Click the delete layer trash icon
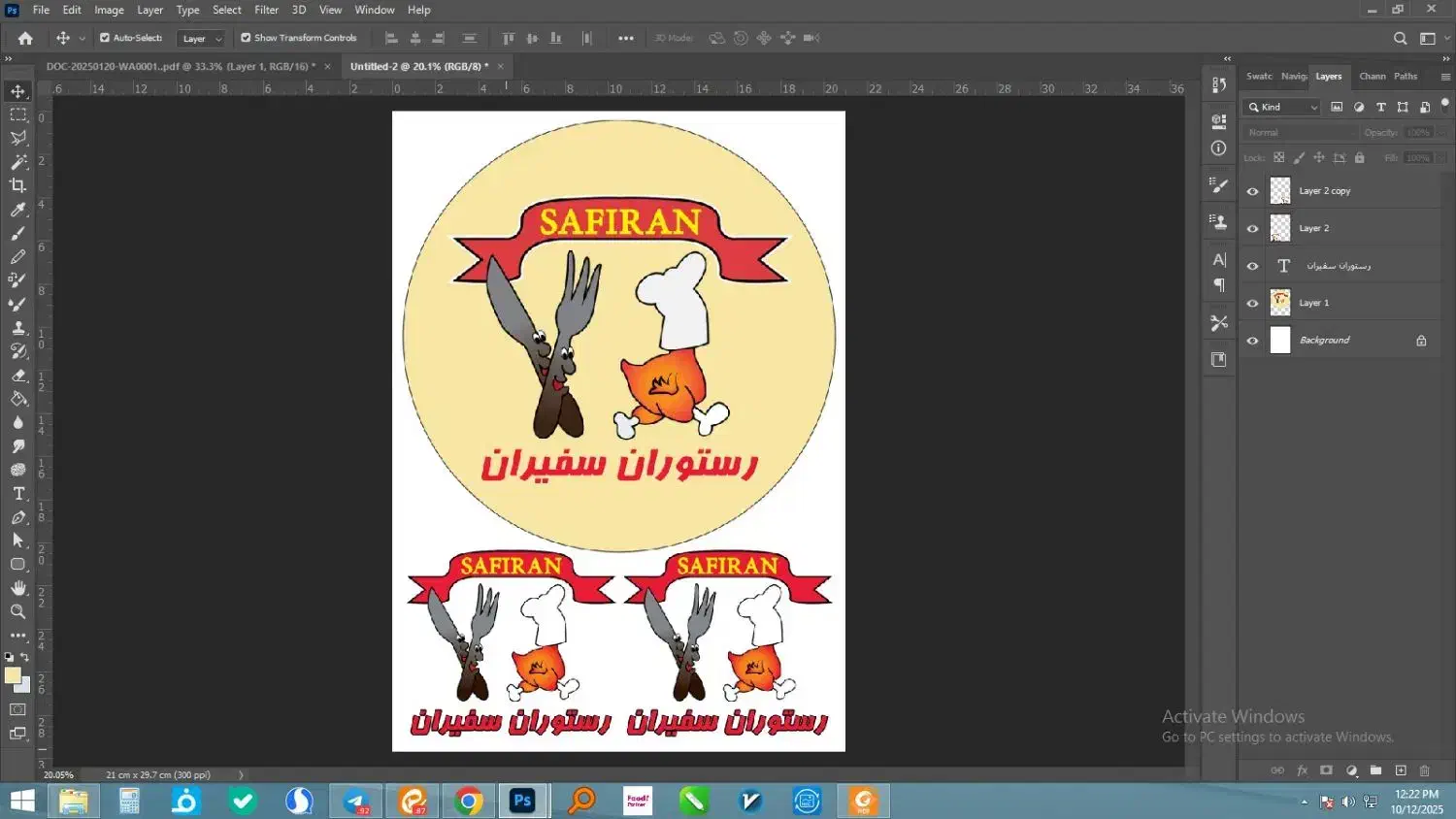This screenshot has width=1456, height=819. click(1425, 770)
